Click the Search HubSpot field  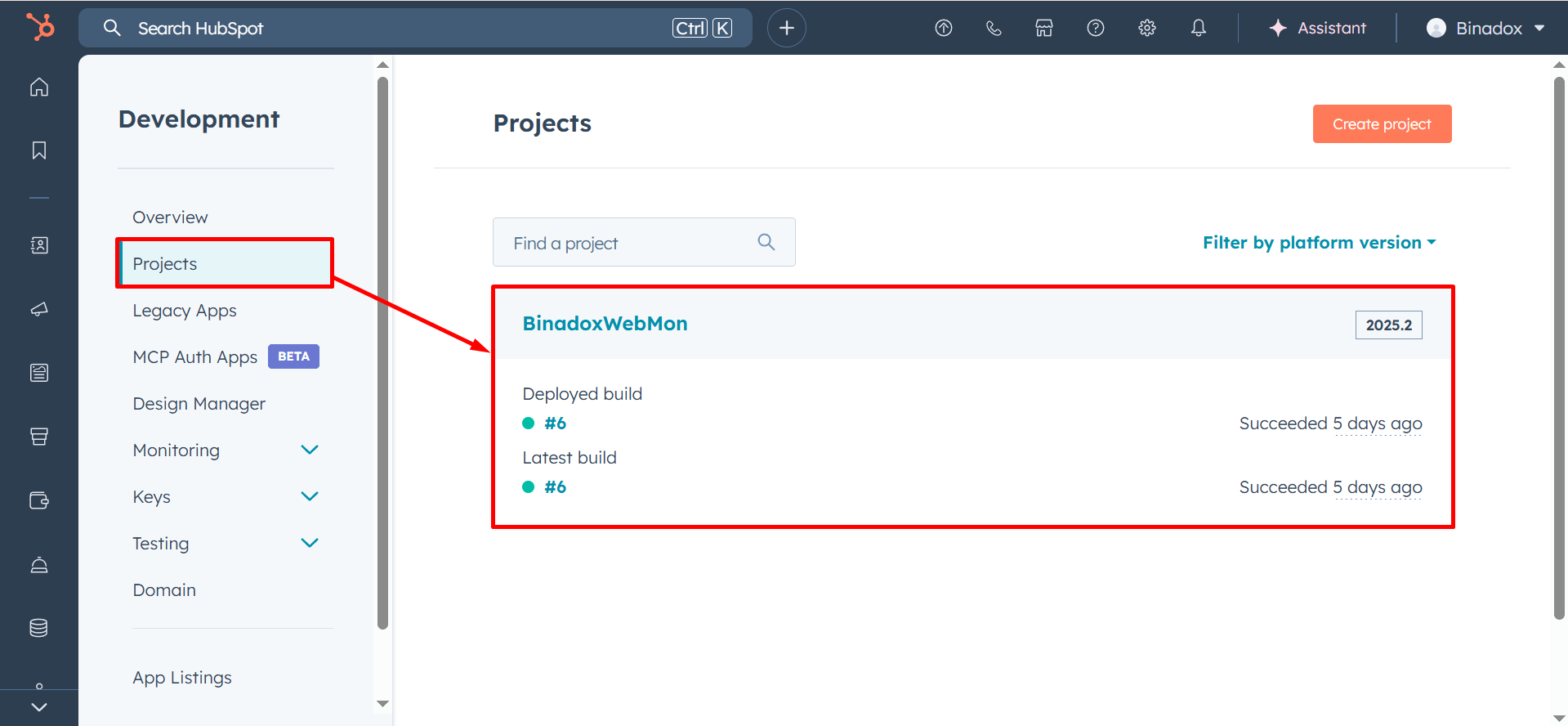pyautogui.click(x=415, y=28)
